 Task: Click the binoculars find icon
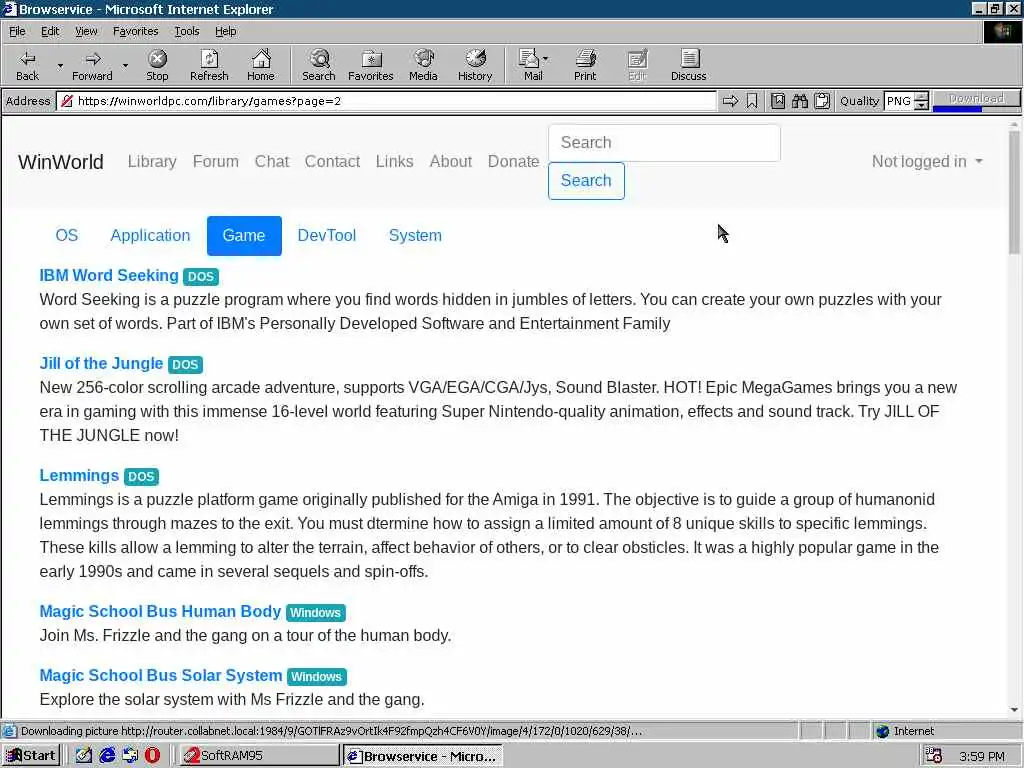800,101
